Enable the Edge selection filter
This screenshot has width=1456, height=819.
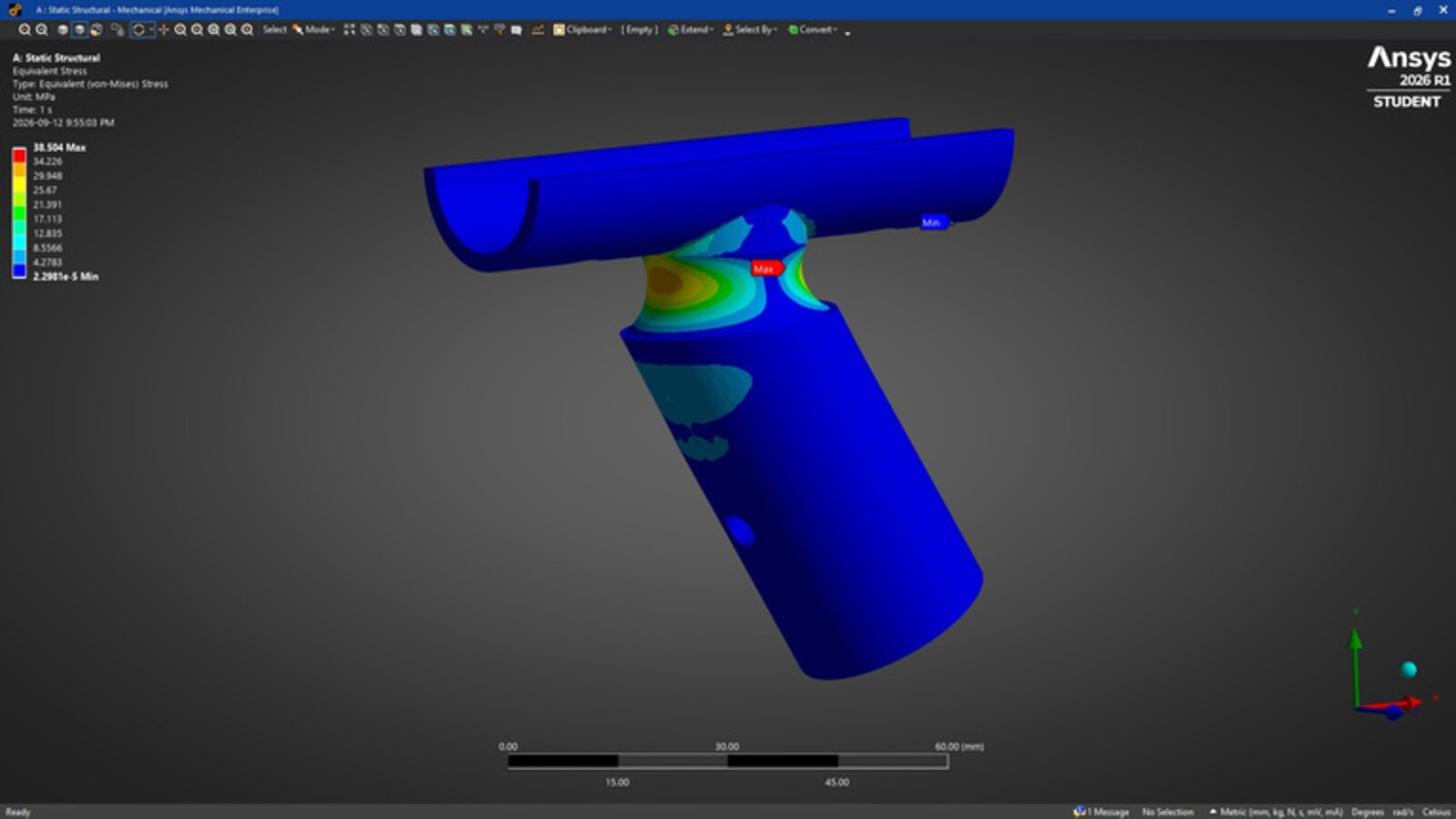383,30
